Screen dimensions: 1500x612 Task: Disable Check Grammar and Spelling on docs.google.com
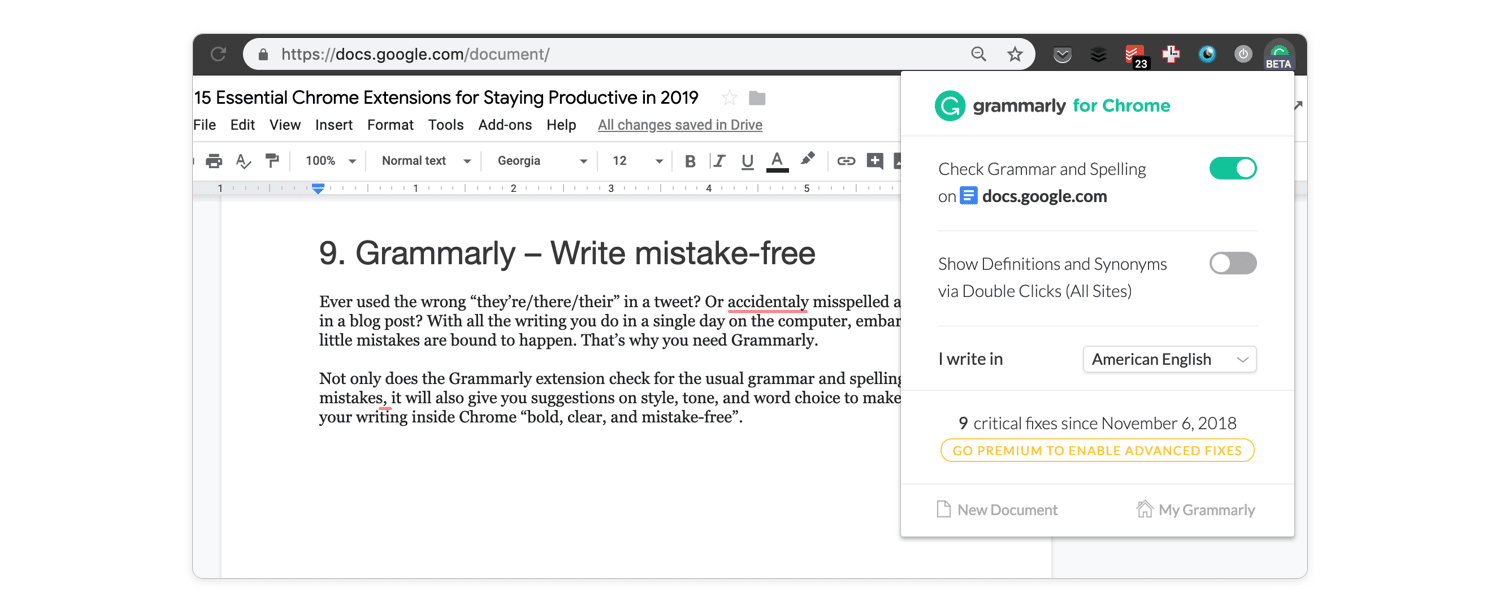tap(1233, 168)
